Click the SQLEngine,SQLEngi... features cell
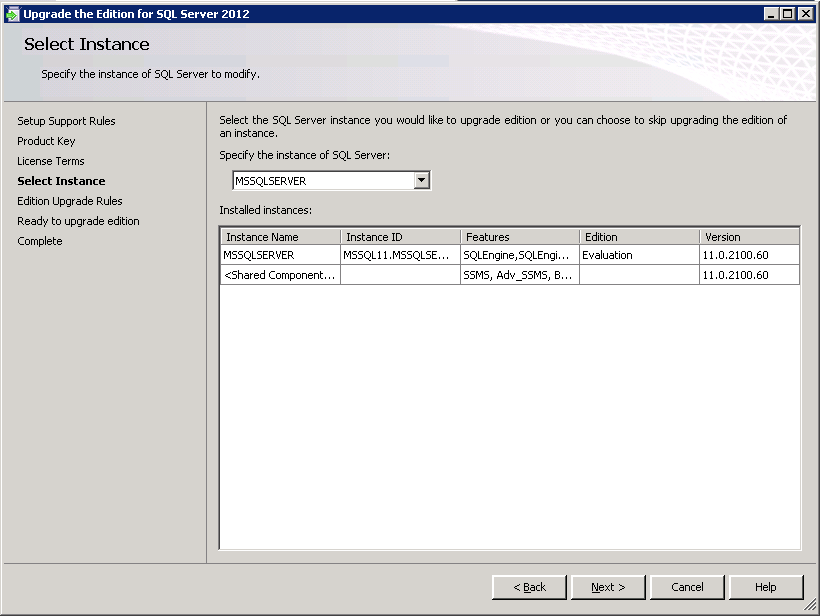This screenshot has height=616, width=820. [x=520, y=255]
